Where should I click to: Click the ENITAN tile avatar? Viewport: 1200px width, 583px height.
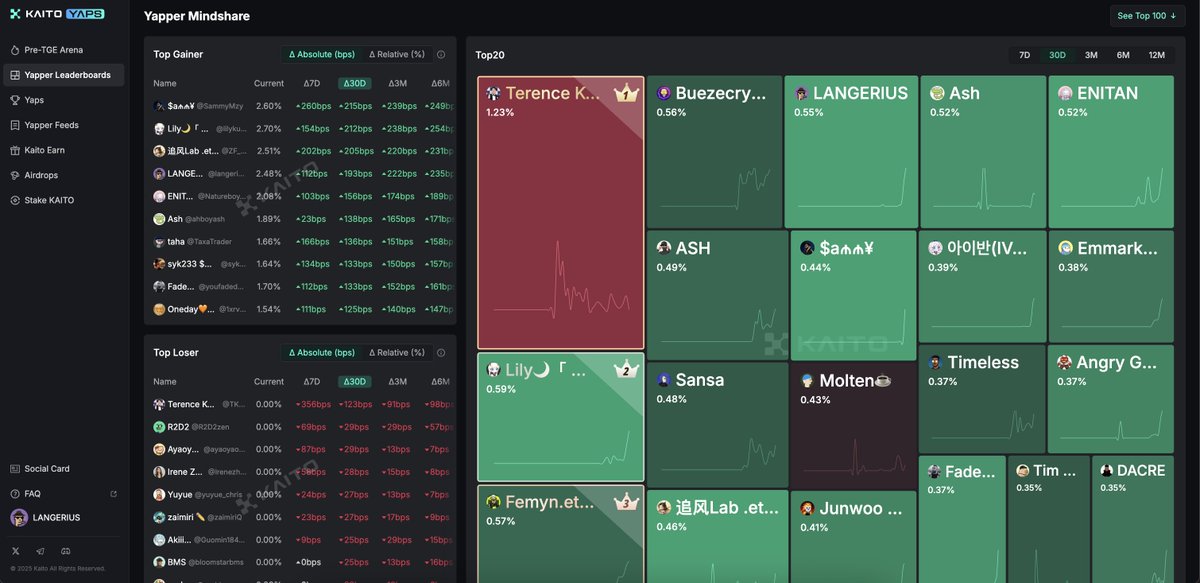pyautogui.click(x=1065, y=93)
